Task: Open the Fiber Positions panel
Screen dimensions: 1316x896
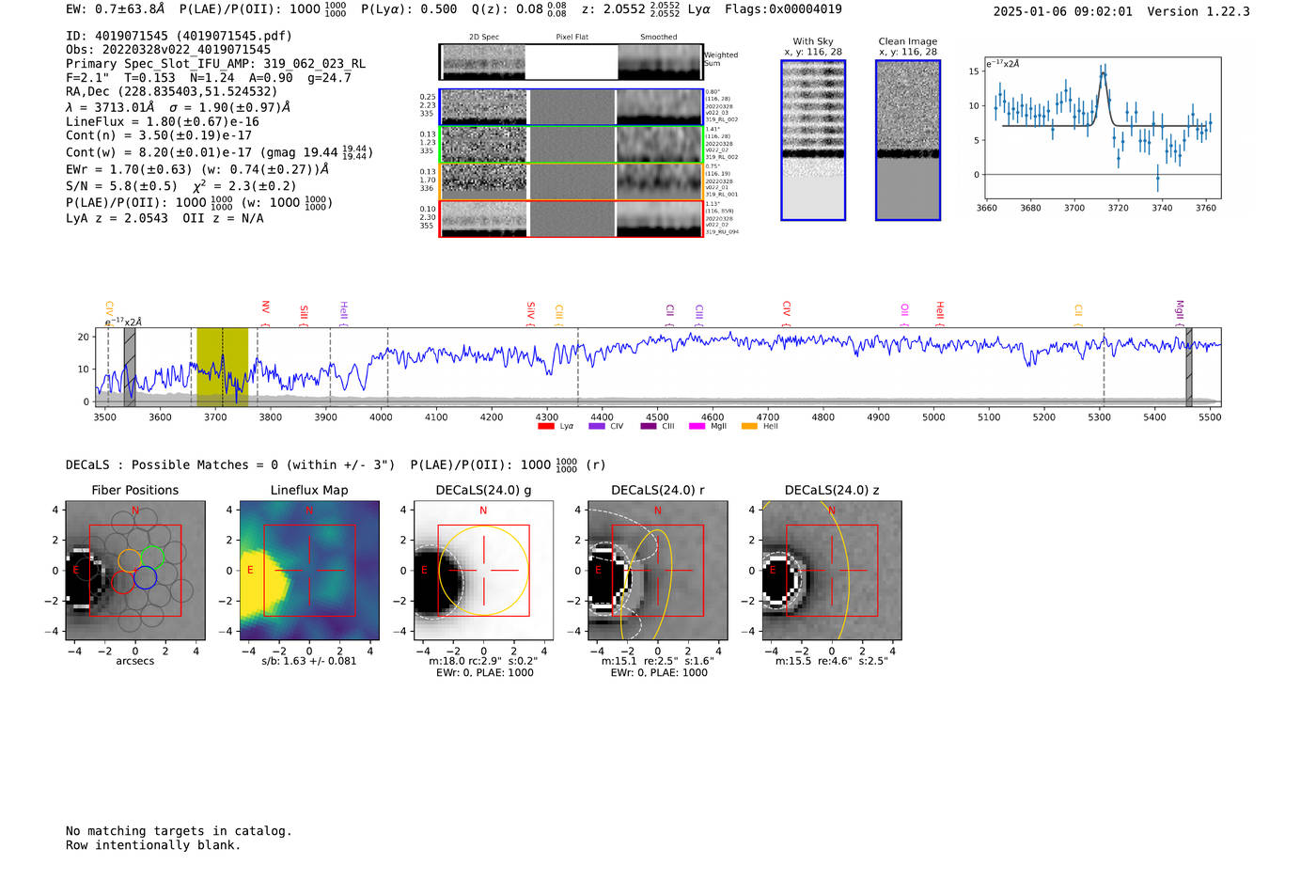Action: coord(134,571)
